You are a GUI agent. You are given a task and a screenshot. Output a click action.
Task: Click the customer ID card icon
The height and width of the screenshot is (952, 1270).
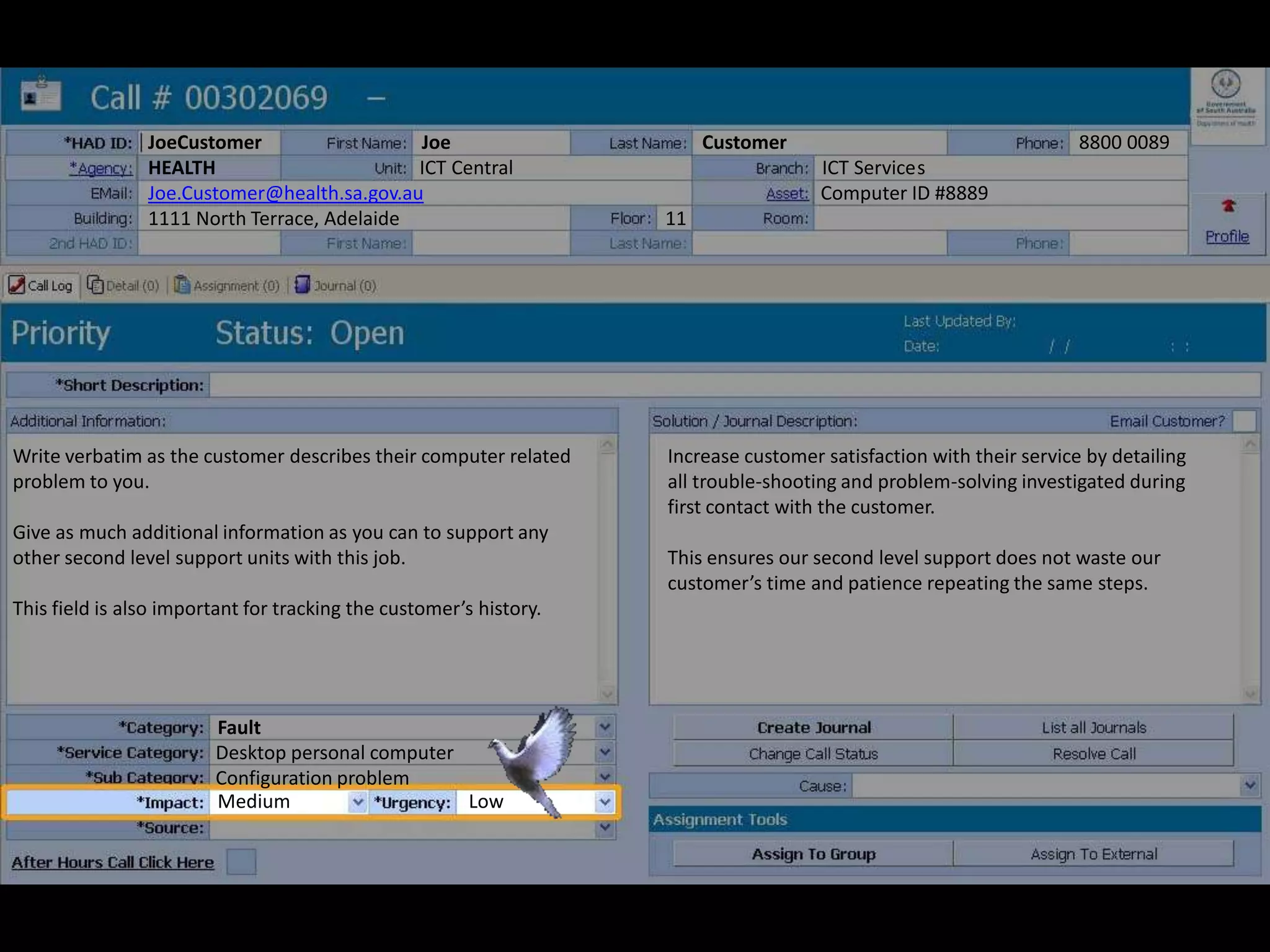click(x=41, y=96)
